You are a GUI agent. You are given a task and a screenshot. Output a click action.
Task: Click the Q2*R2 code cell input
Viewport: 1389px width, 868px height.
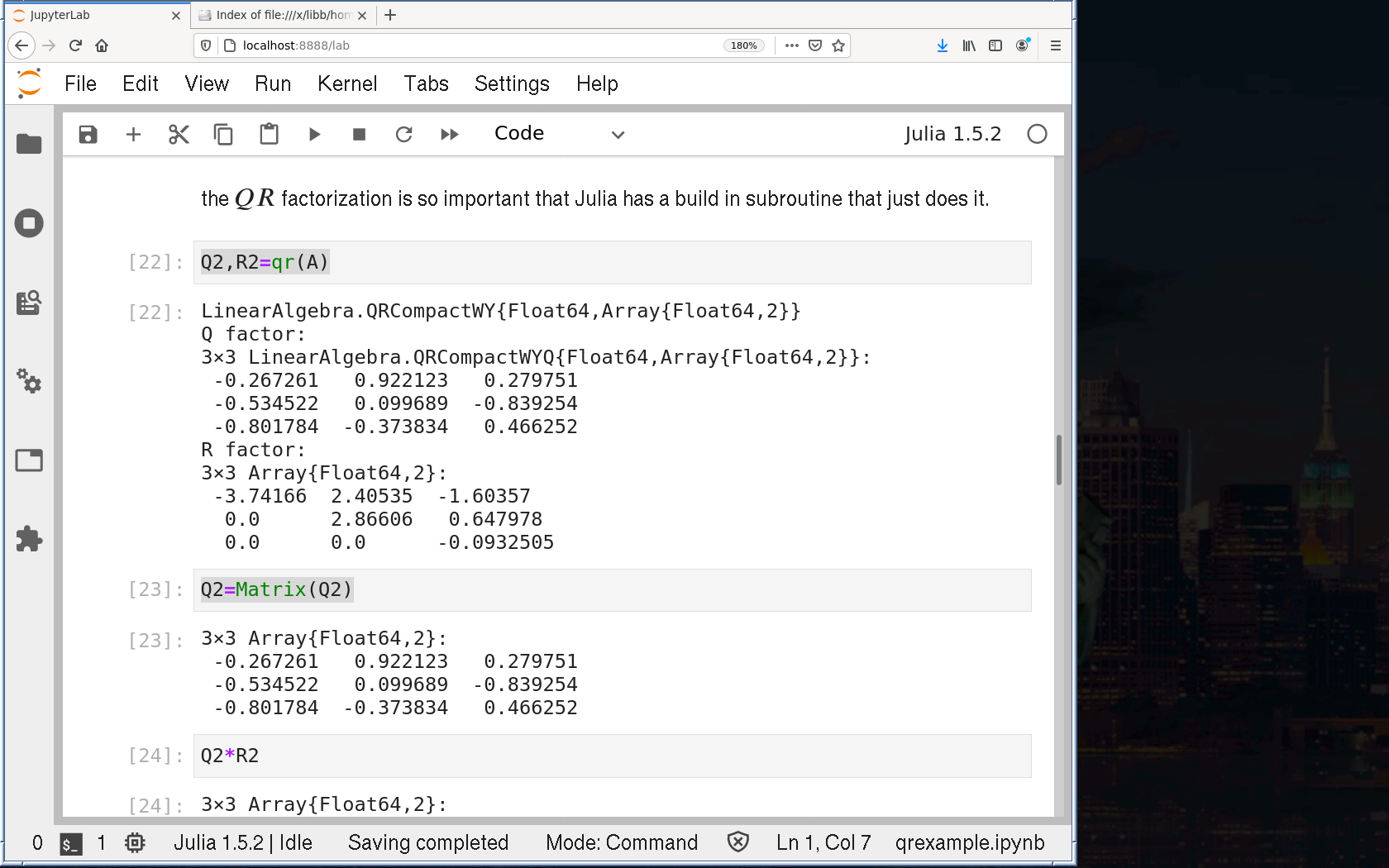tap(612, 756)
